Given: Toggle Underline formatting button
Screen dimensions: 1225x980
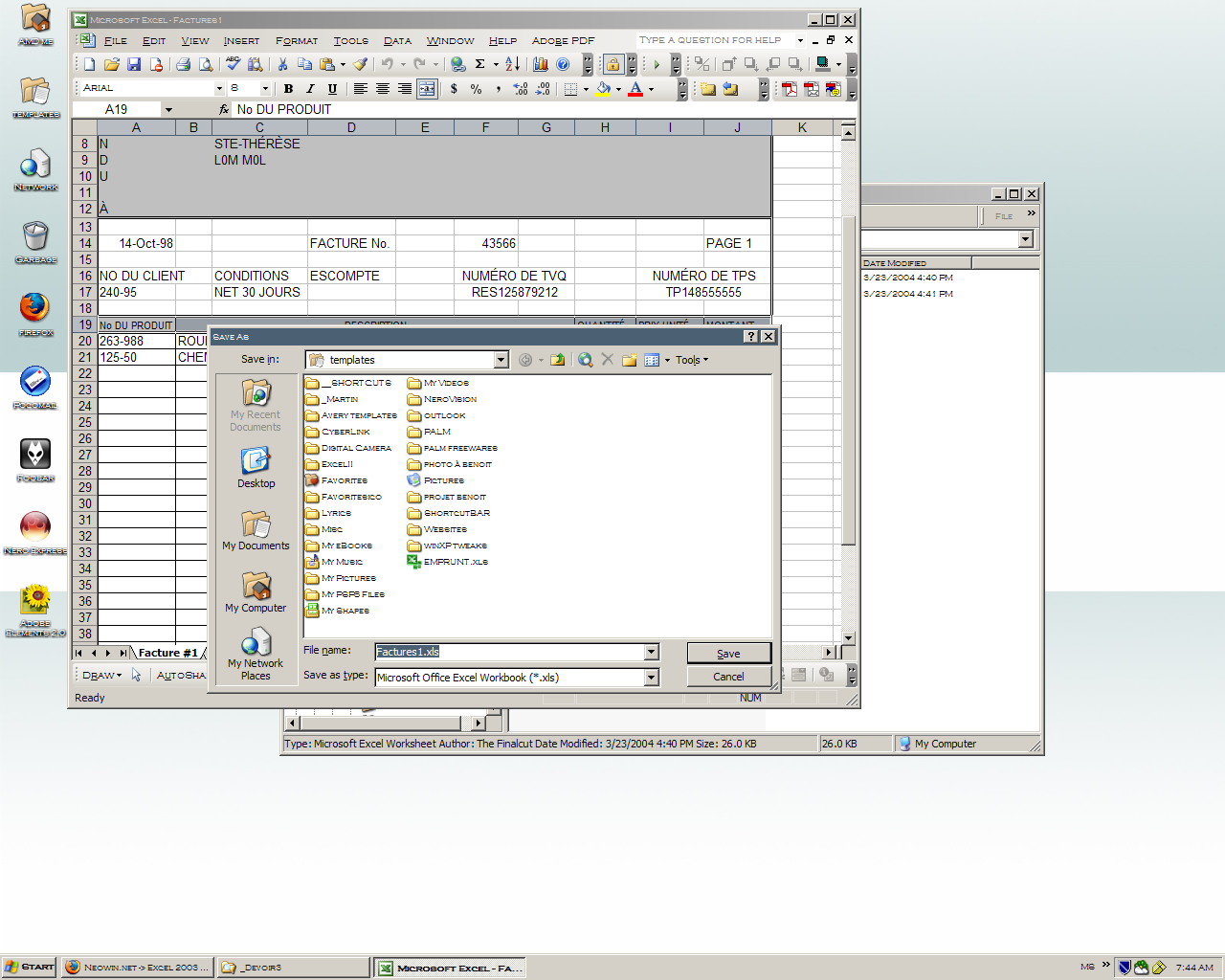Looking at the screenshot, I should [332, 89].
